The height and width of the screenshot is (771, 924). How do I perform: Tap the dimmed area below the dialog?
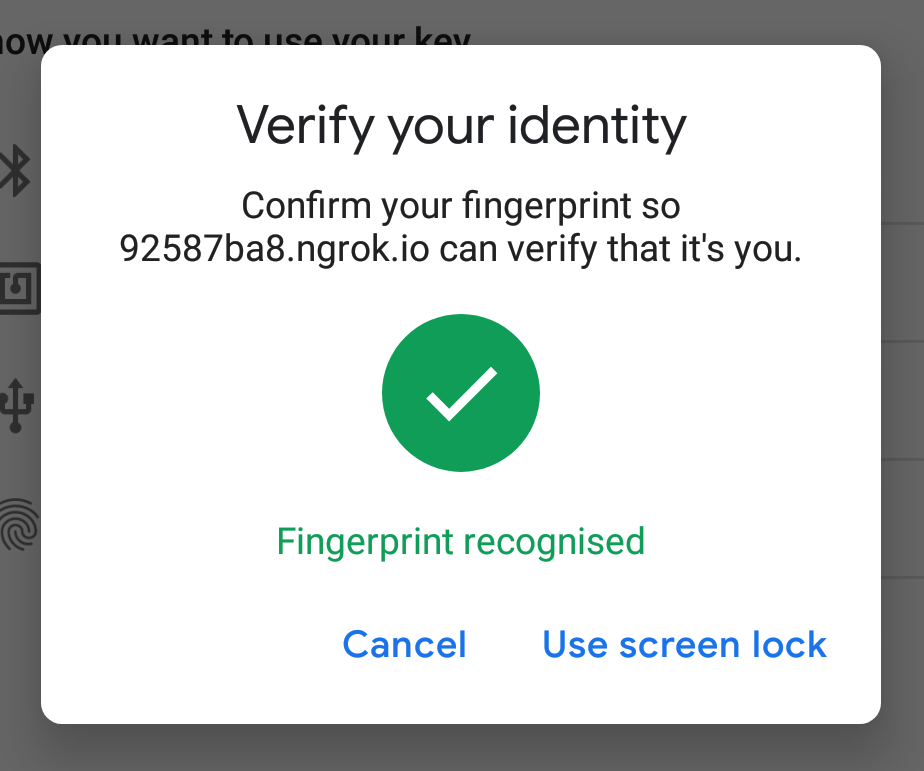461,748
